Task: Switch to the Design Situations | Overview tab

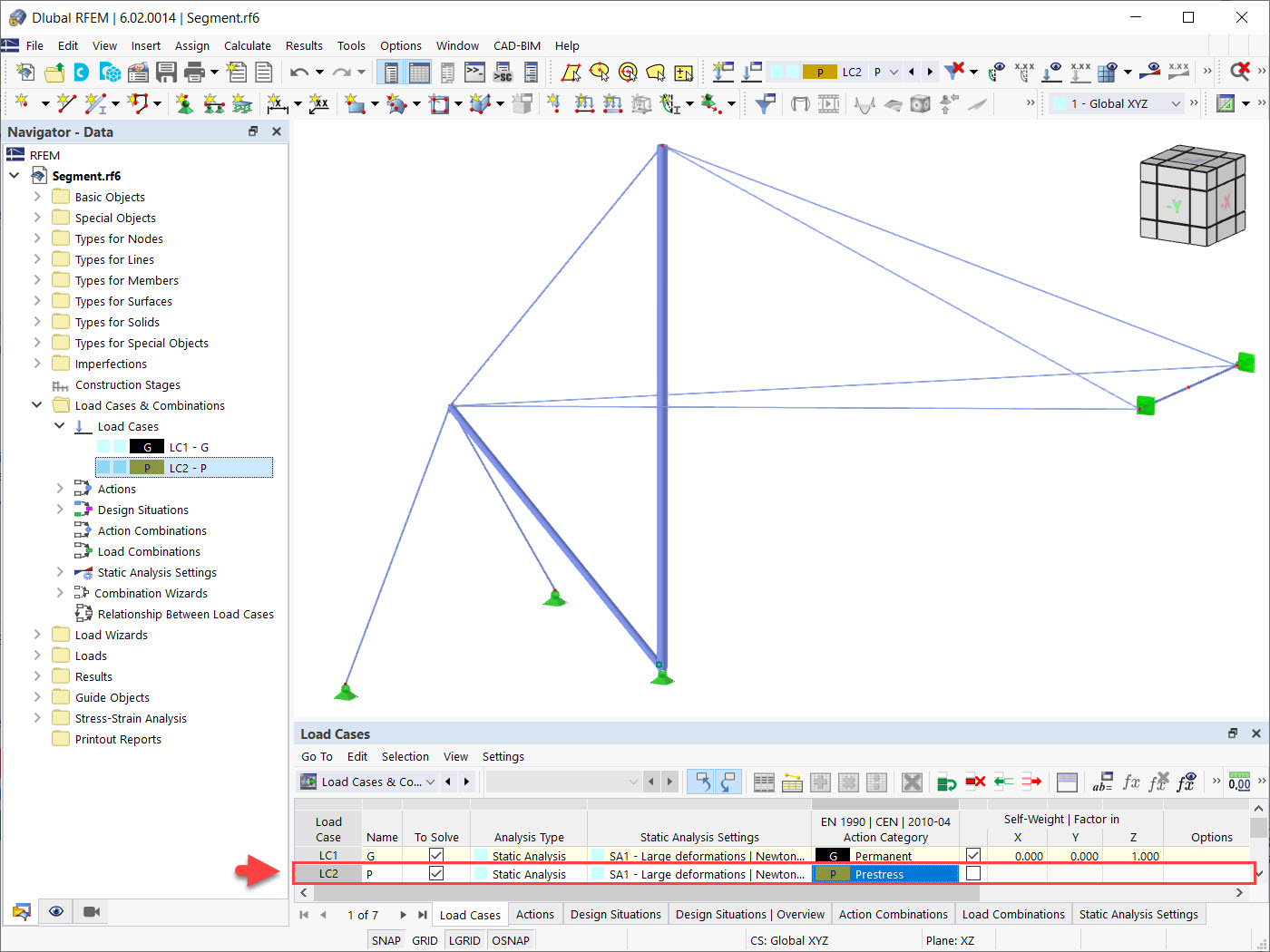Action: [x=750, y=914]
